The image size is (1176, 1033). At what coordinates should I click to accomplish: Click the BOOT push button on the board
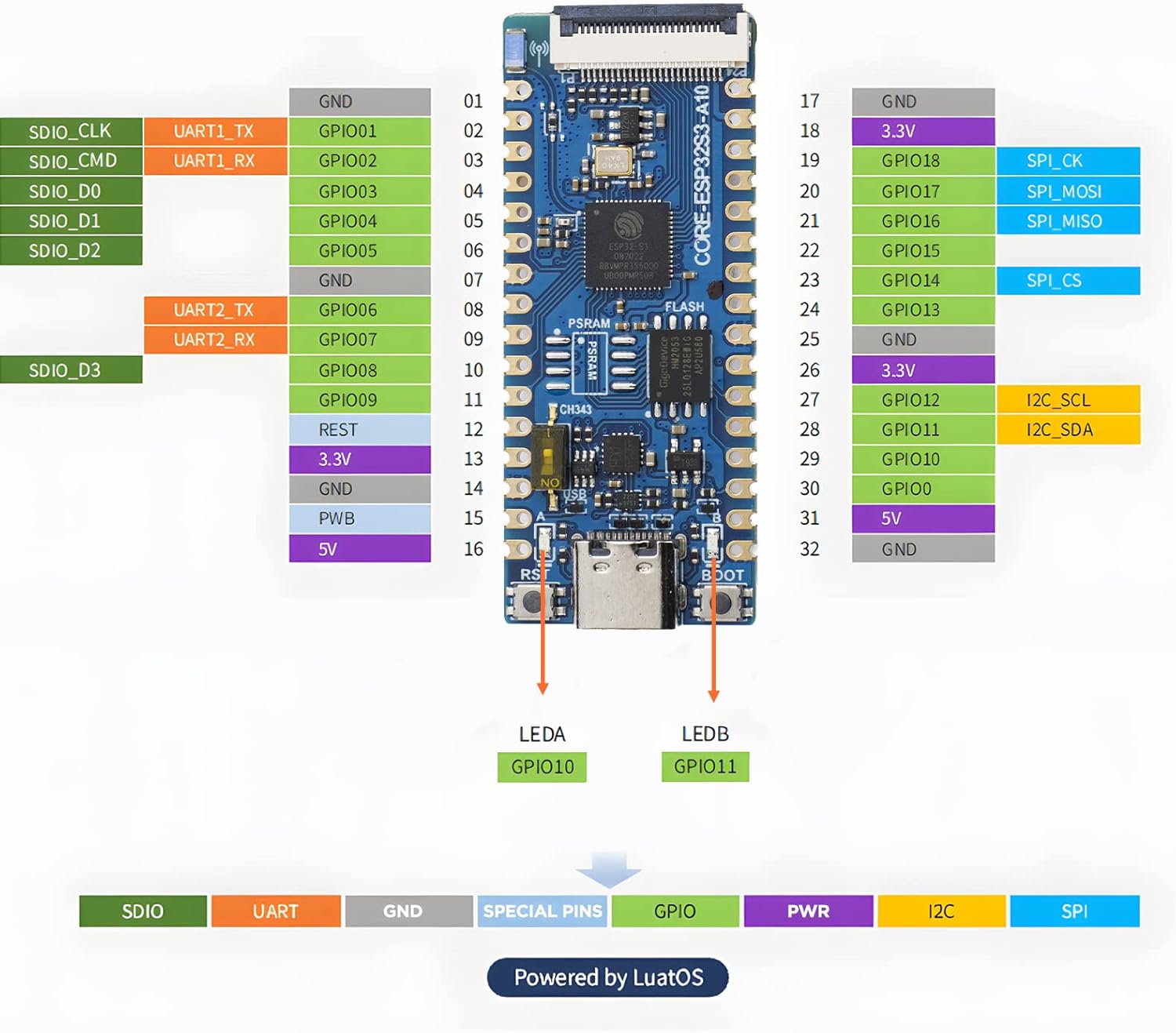[723, 602]
